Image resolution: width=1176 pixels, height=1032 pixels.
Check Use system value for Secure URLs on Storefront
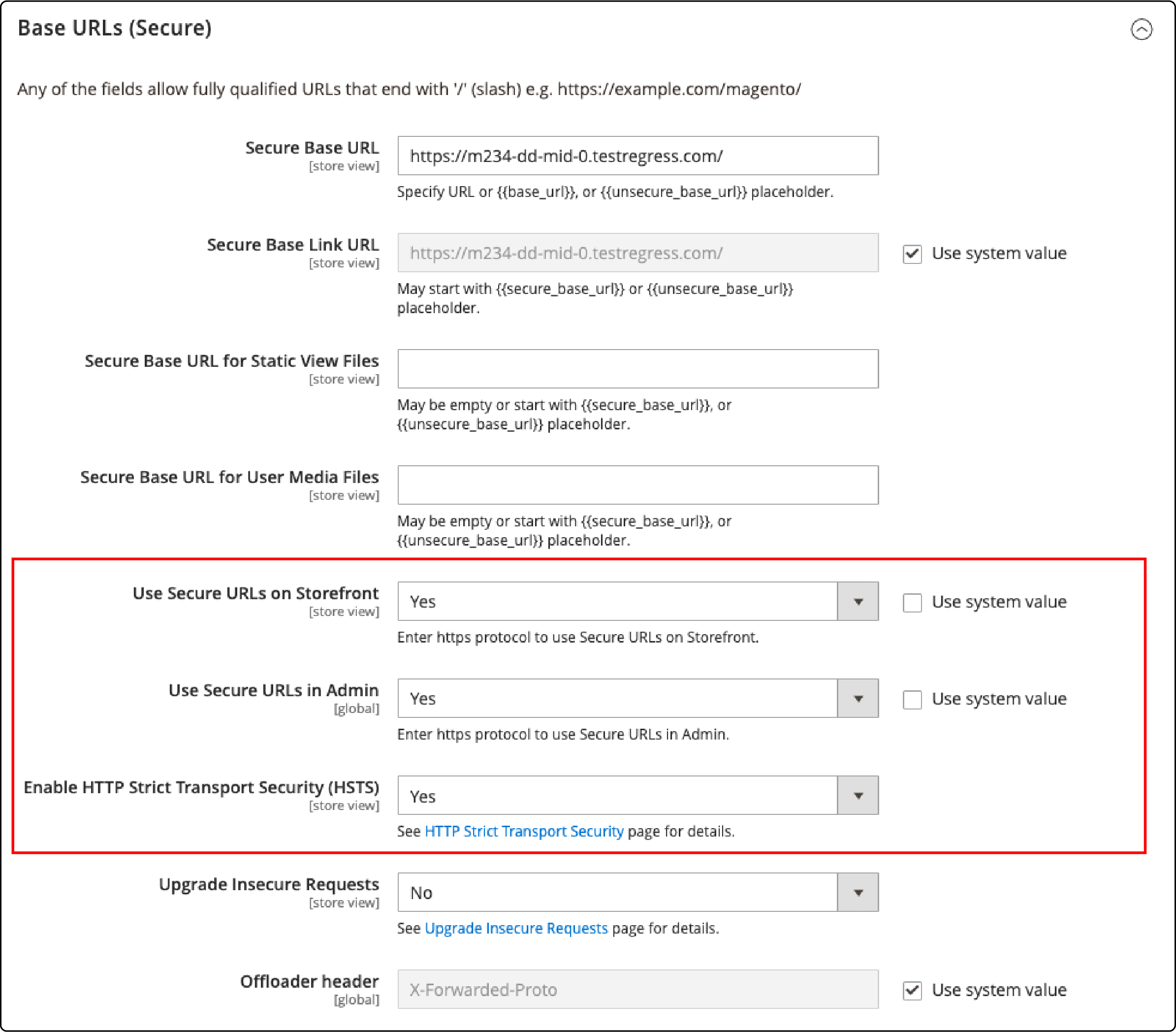tap(912, 603)
